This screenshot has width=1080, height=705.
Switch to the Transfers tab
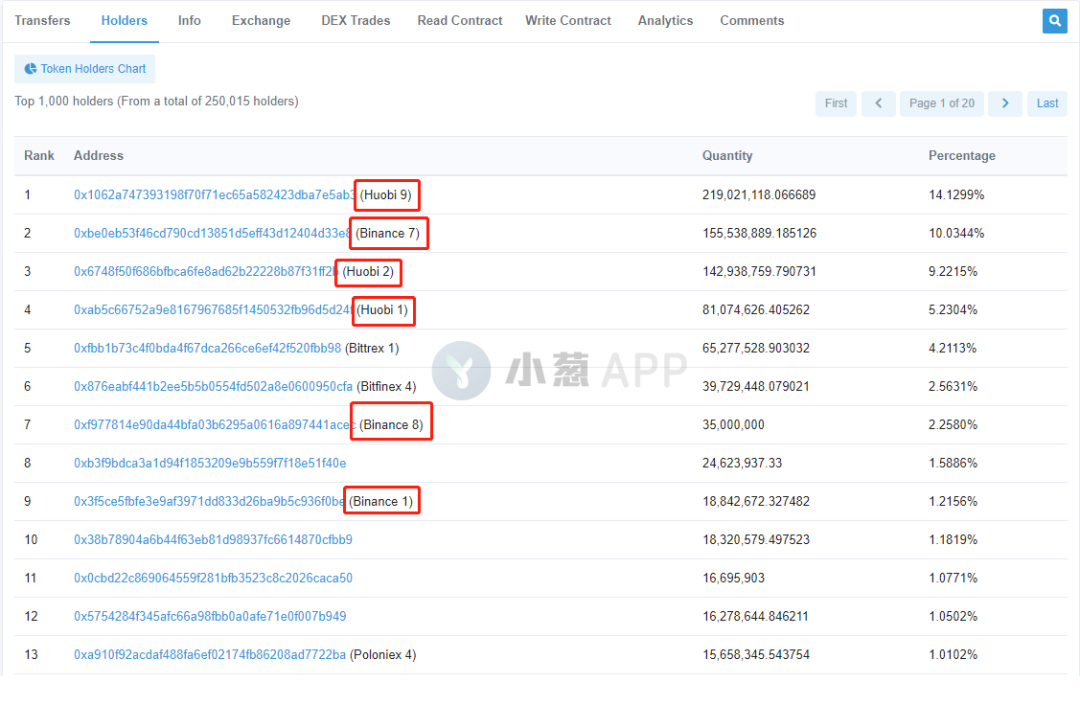tap(42, 21)
